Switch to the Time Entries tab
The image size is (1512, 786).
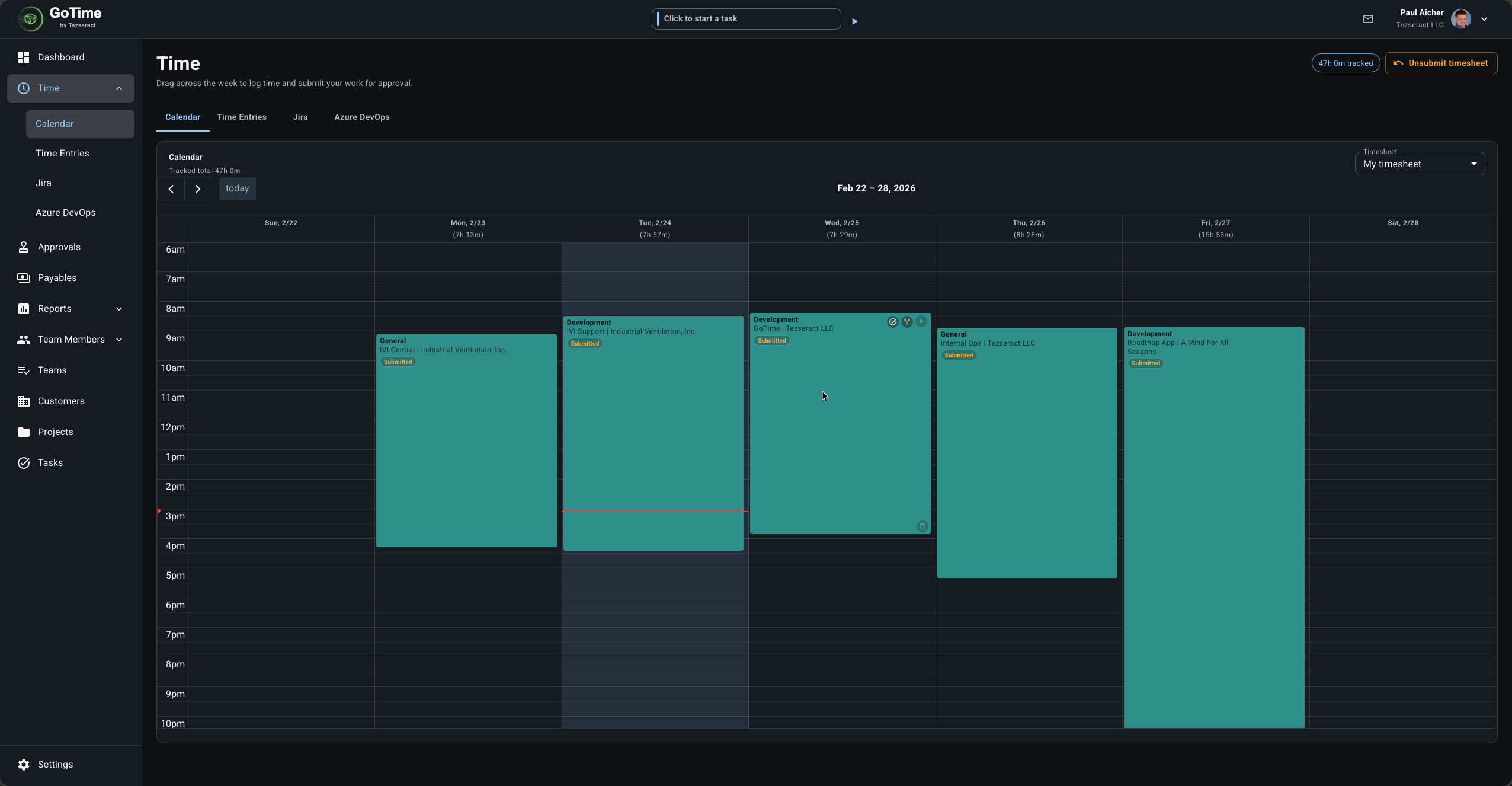(242, 117)
